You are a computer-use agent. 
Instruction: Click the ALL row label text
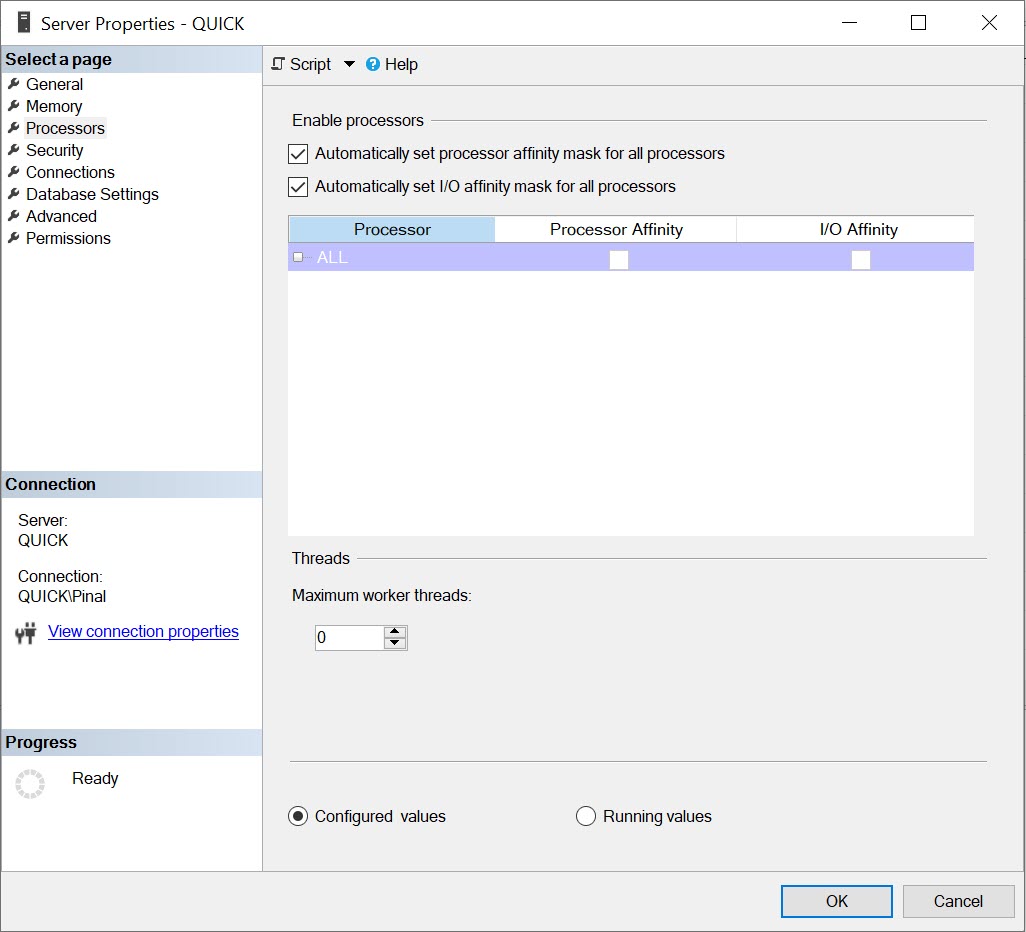point(332,257)
